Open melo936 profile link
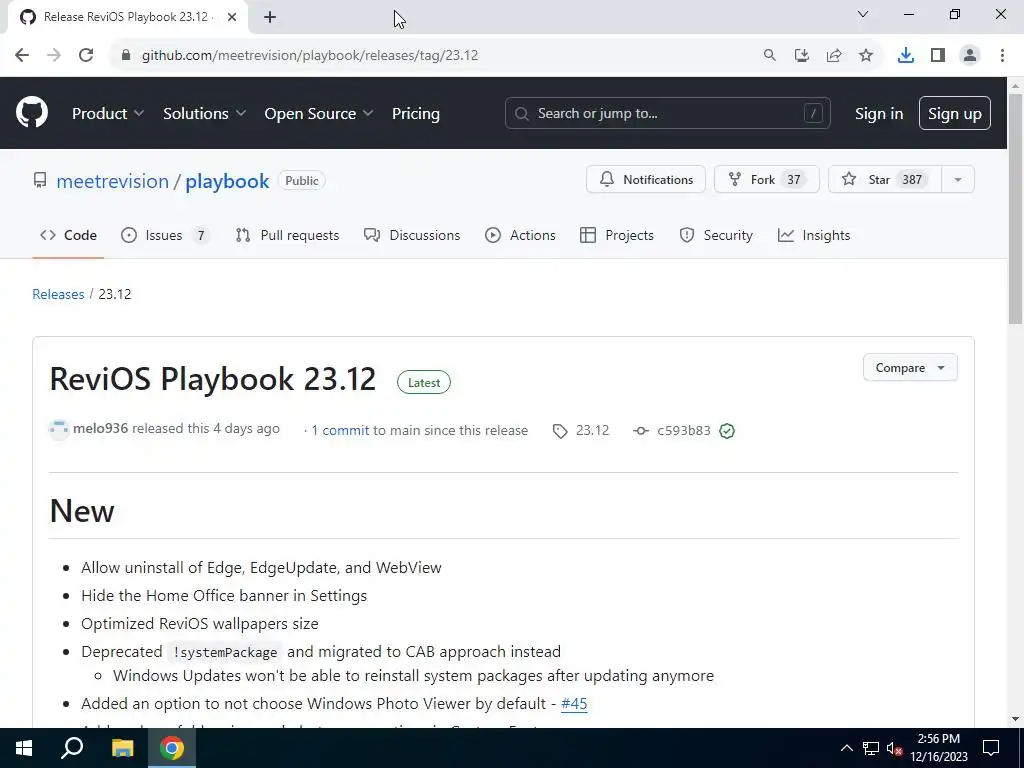The image size is (1024, 768). (101, 428)
